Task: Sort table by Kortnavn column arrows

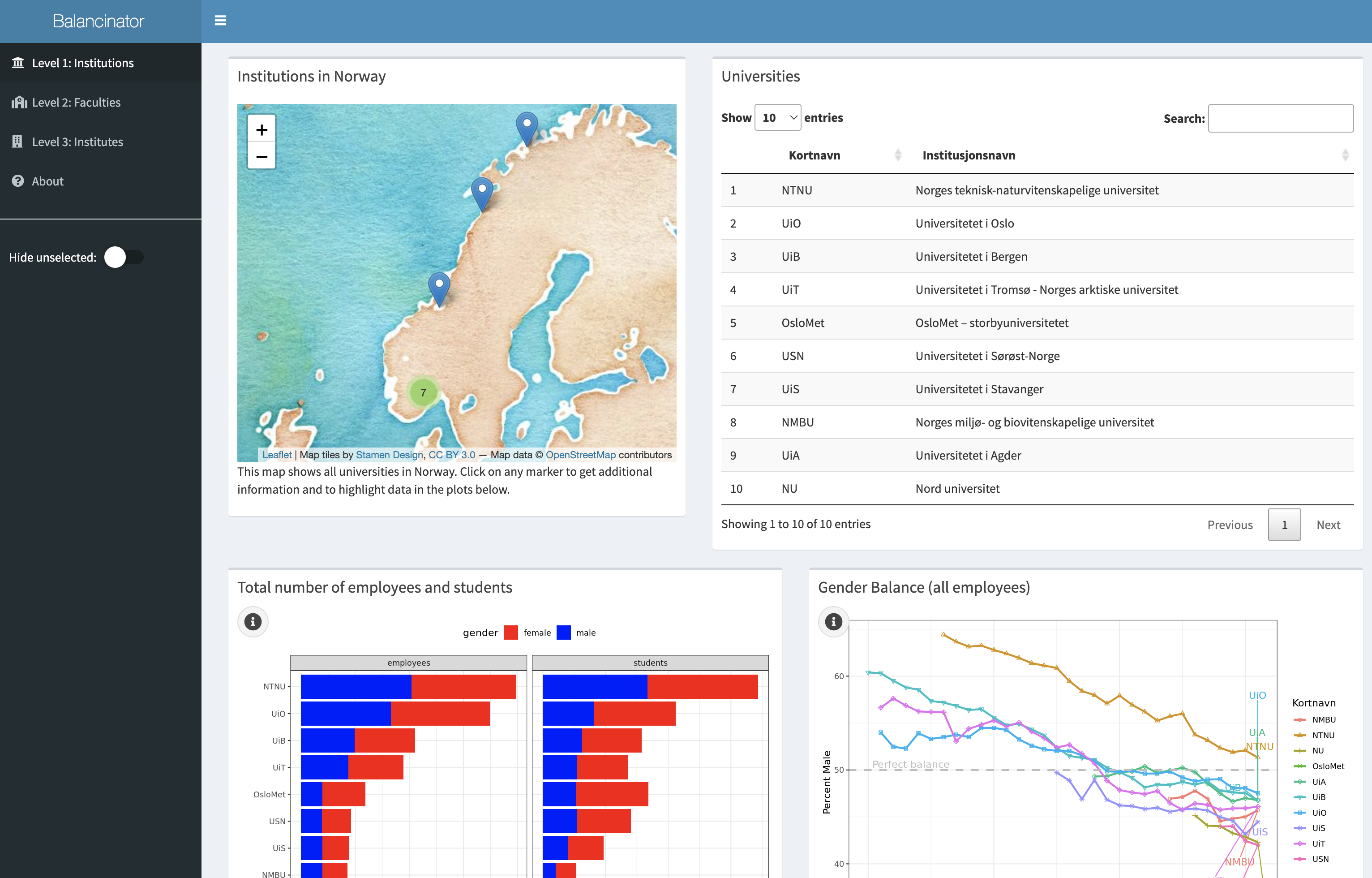Action: point(898,155)
